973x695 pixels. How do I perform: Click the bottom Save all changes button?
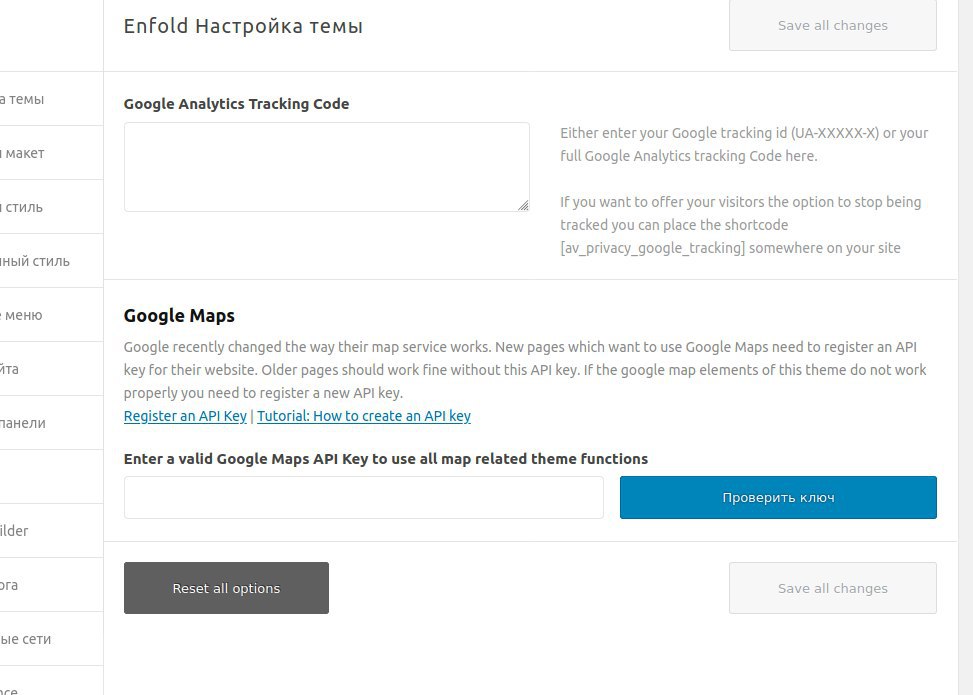tap(833, 588)
